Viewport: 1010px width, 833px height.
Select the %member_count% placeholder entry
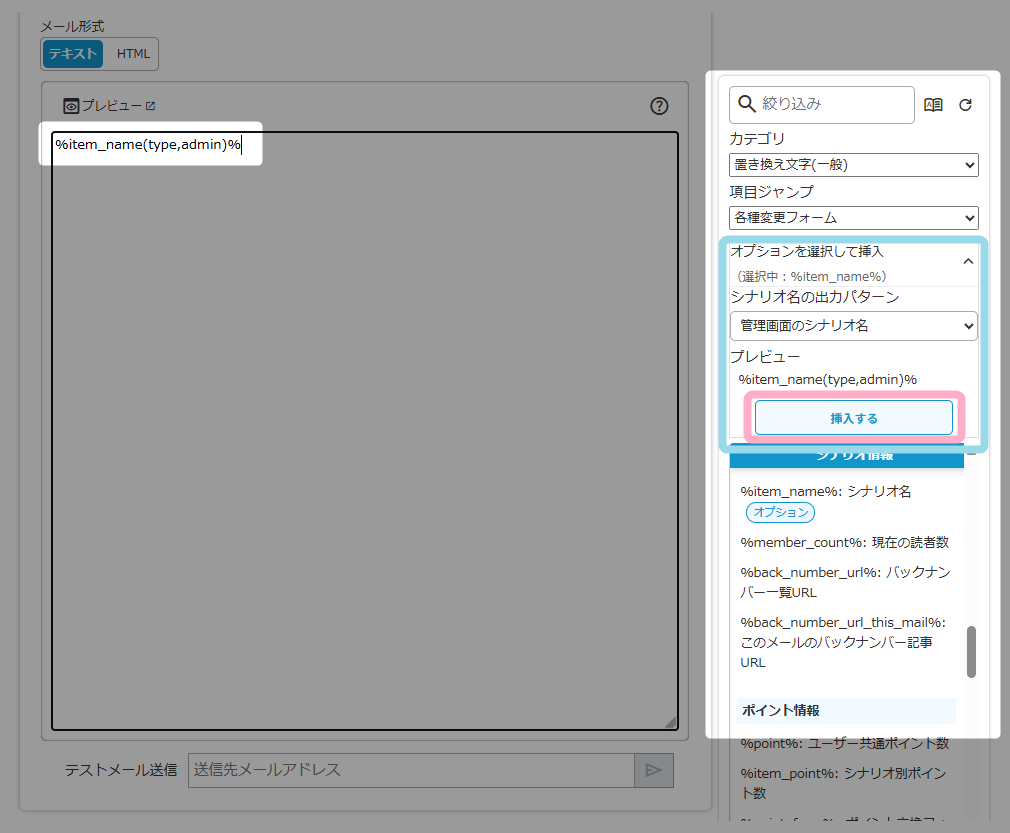pyautogui.click(x=844, y=542)
